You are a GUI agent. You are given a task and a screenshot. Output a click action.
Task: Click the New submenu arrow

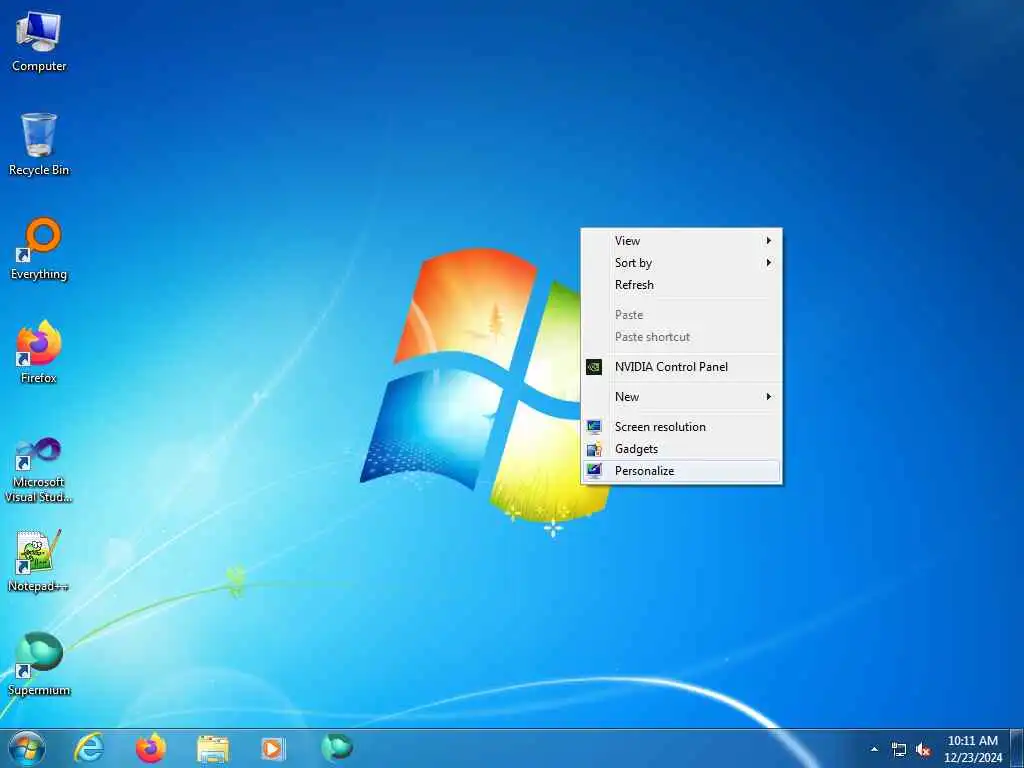click(769, 397)
